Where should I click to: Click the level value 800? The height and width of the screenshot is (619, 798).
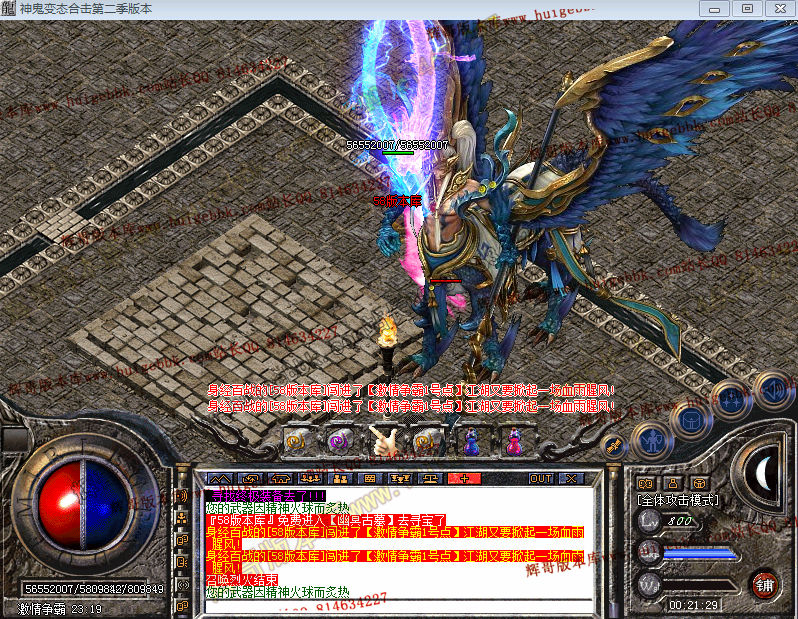coord(680,521)
